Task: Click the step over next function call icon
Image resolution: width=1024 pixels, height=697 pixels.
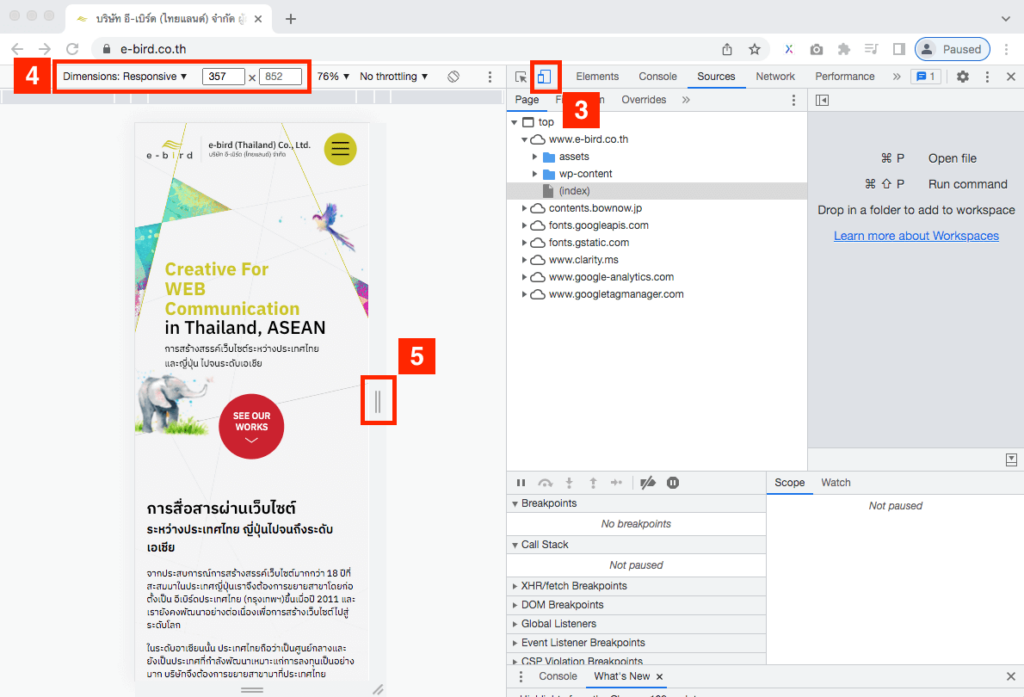Action: click(x=545, y=483)
